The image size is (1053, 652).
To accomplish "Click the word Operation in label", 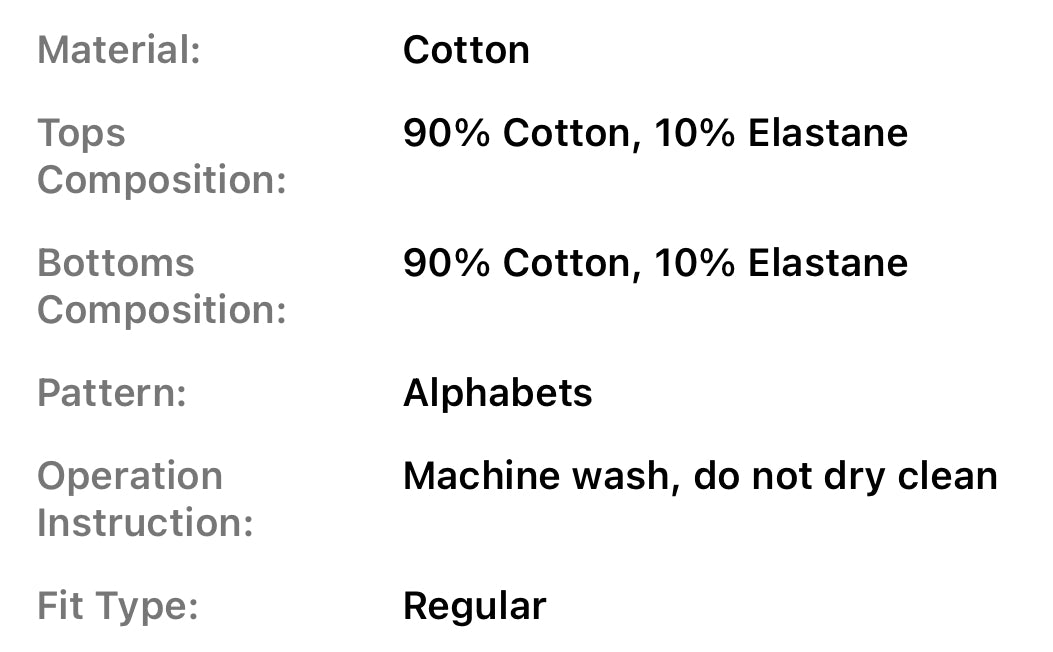I will coord(130,476).
